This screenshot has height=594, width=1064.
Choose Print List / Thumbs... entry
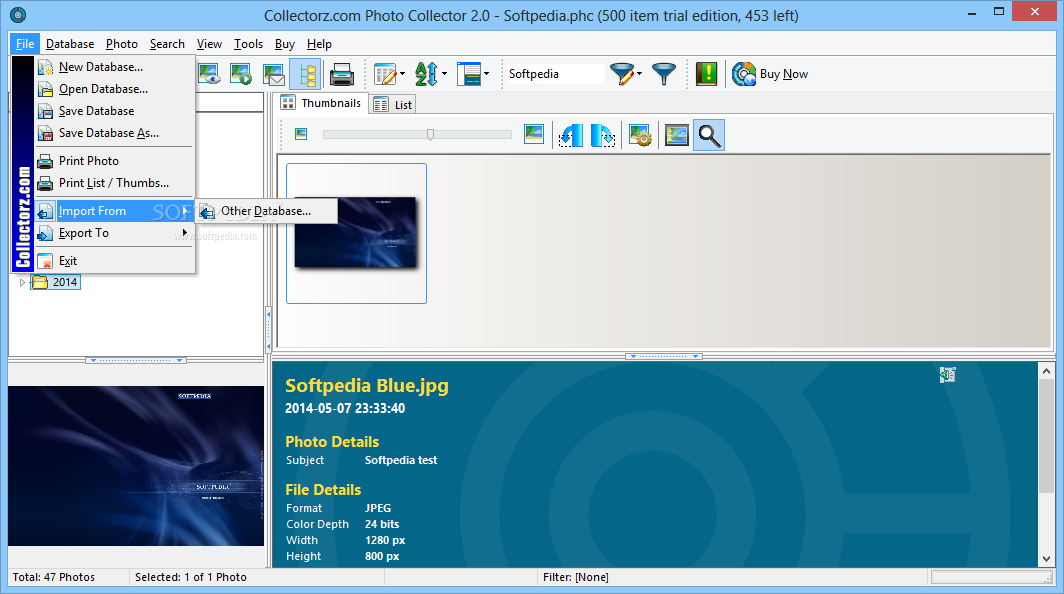click(x=115, y=183)
